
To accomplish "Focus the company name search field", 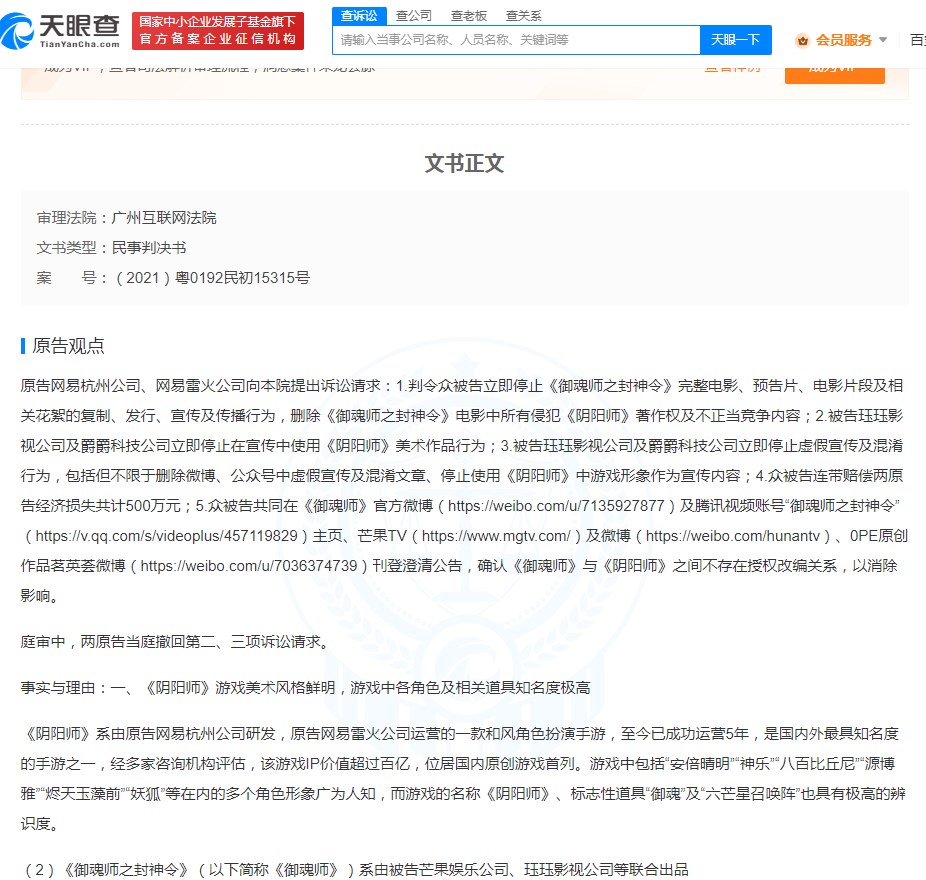I will [517, 40].
